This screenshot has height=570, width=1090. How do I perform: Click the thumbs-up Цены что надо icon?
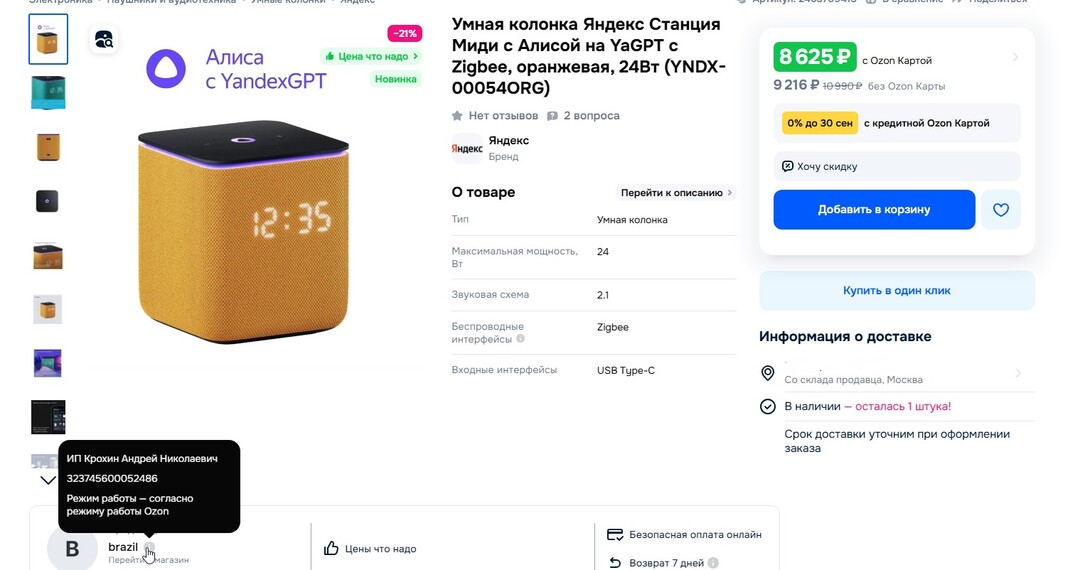click(x=331, y=548)
